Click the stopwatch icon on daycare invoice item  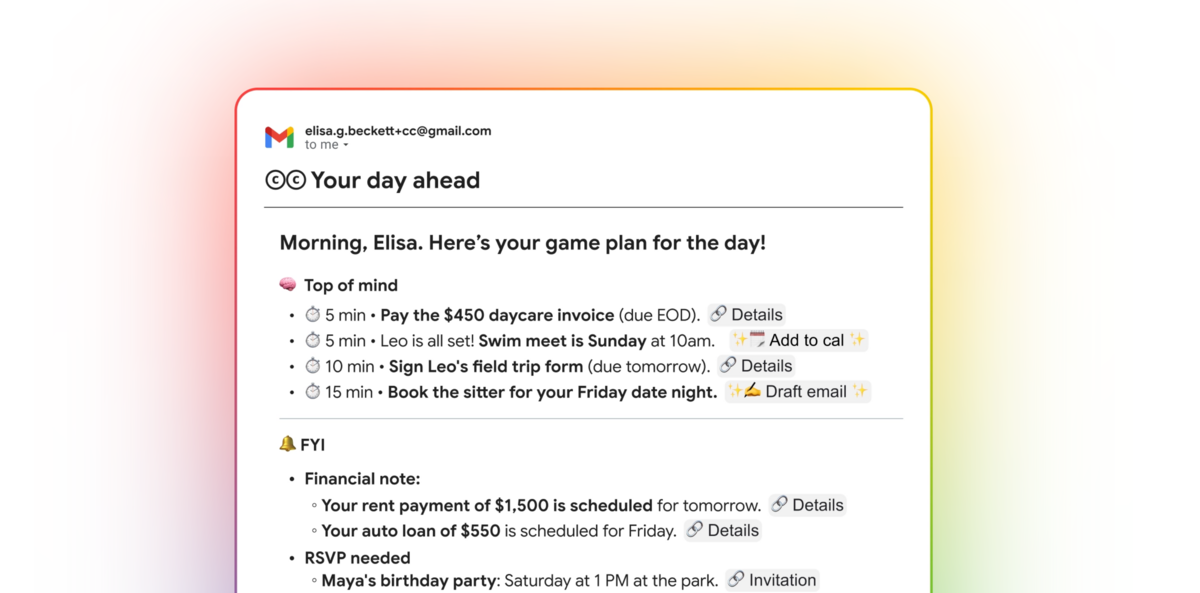[313, 315]
